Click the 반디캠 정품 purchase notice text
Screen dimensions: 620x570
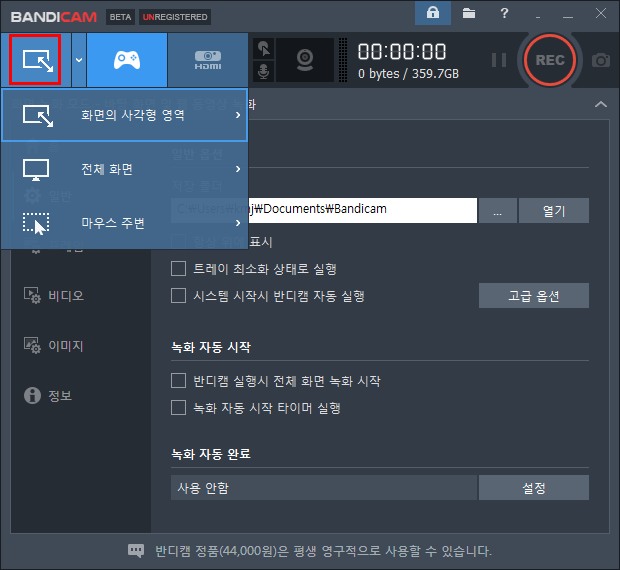323,551
